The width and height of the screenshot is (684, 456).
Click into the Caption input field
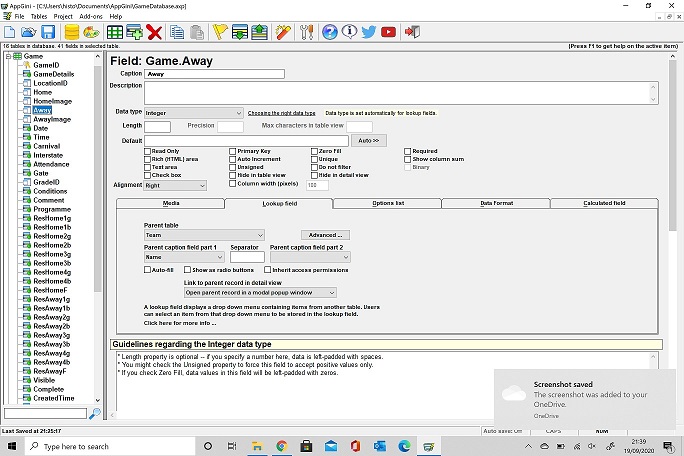[x=214, y=74]
